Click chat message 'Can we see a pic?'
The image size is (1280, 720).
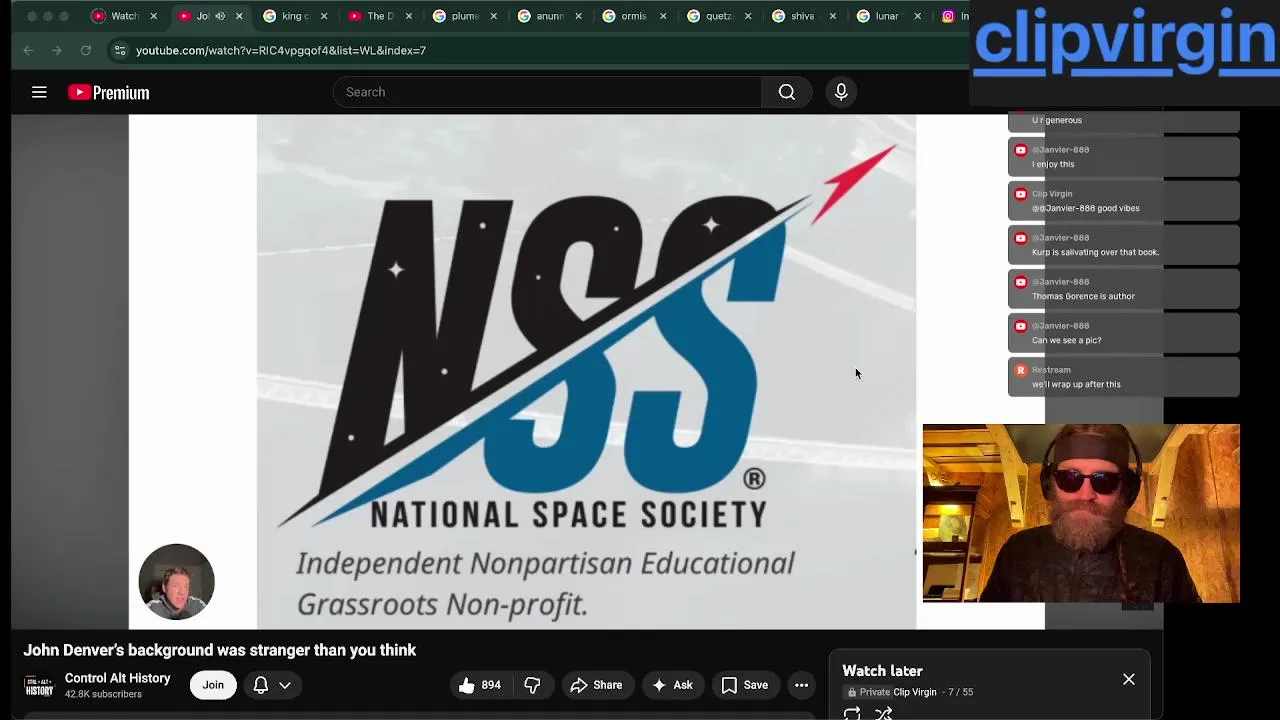tap(1066, 340)
